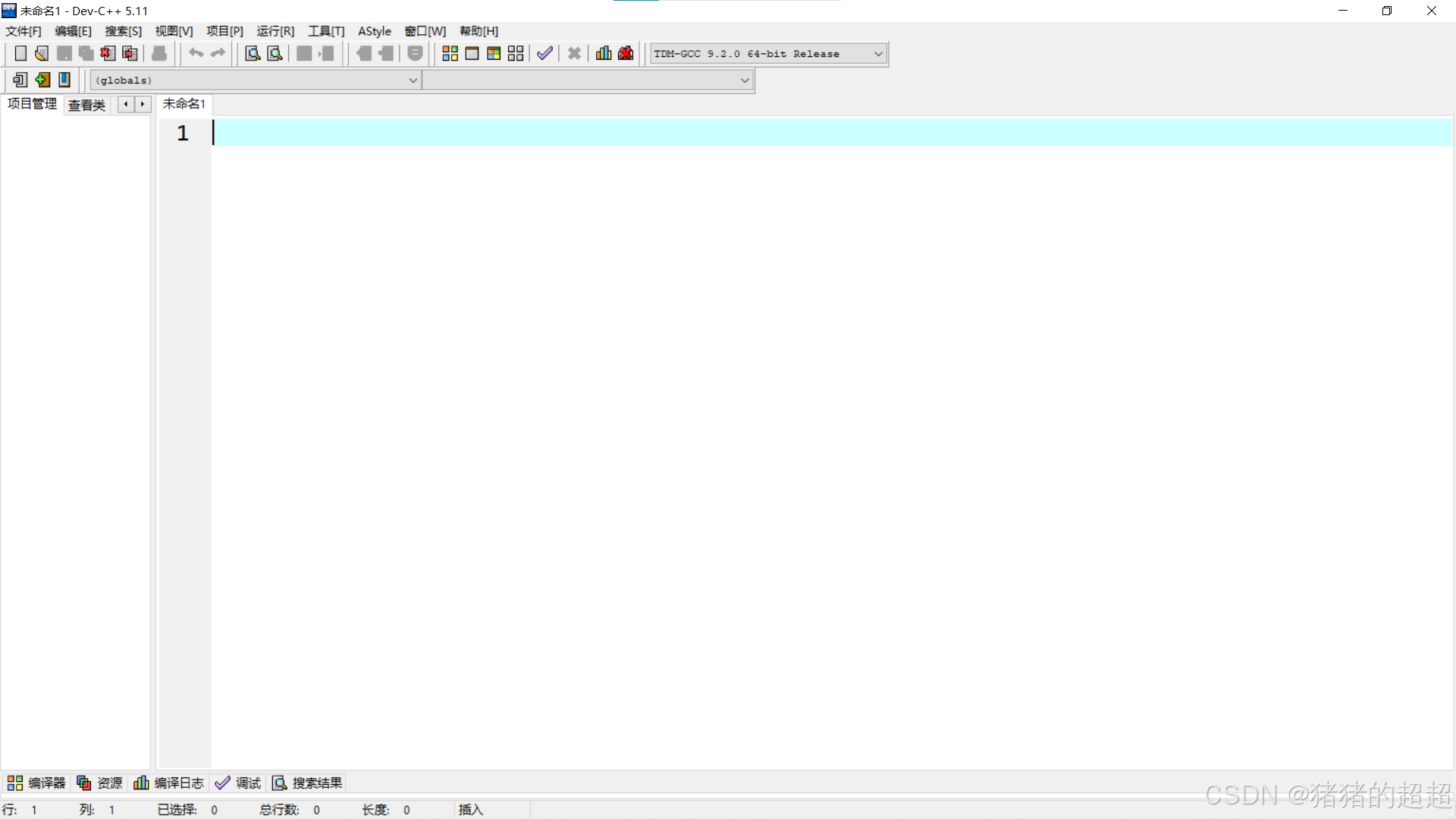Click the Run program window icon

tap(472, 53)
